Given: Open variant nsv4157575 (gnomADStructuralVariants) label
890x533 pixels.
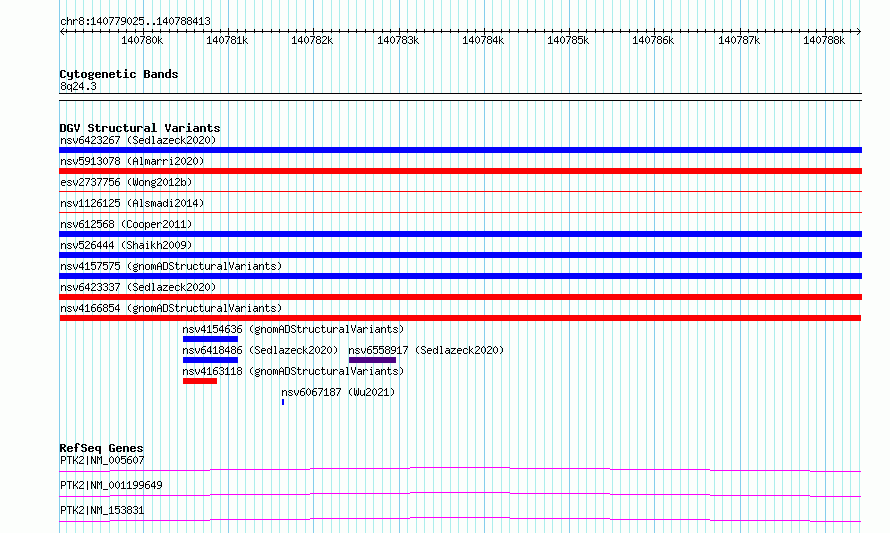Looking at the screenshot, I should (171, 266).
